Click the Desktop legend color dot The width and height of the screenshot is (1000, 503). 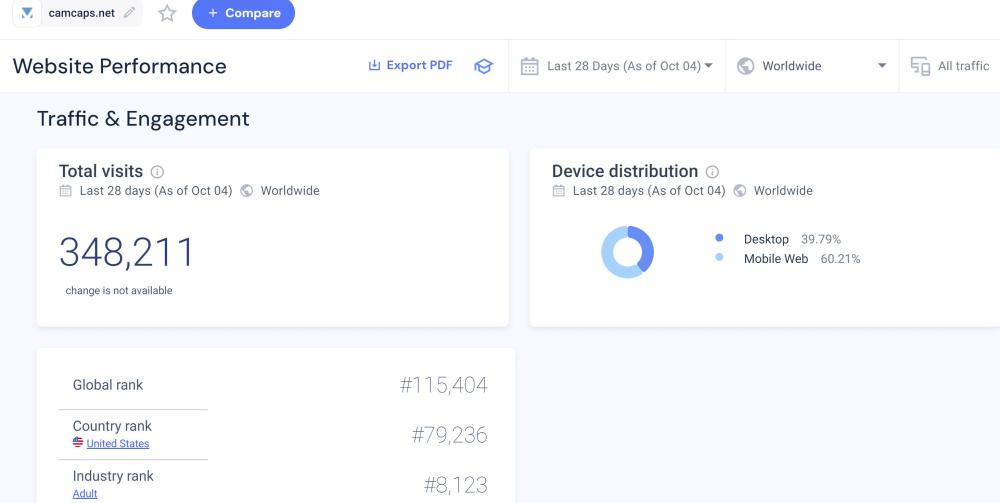tap(719, 239)
